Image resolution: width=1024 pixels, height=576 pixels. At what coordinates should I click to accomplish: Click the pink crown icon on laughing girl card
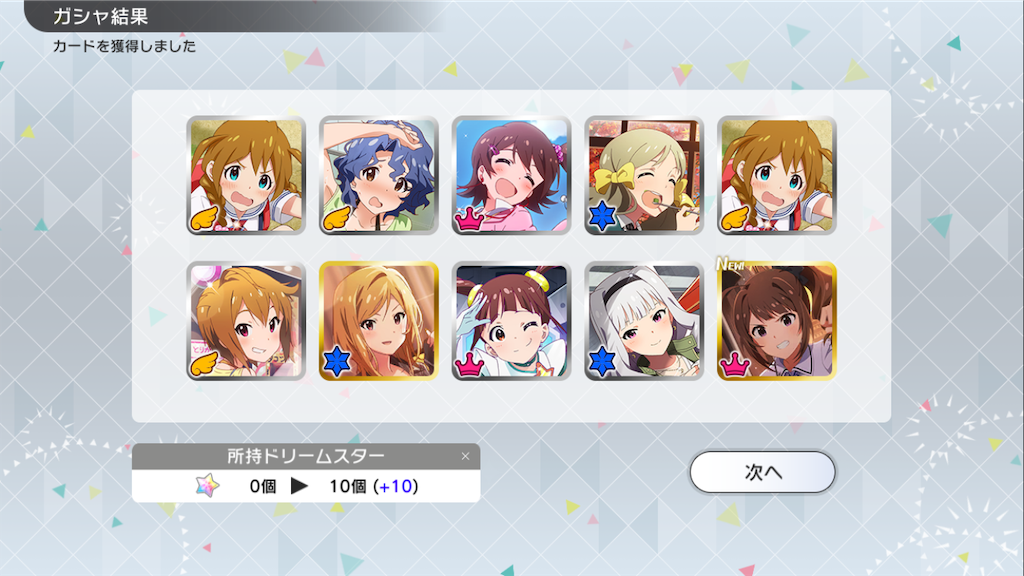[470, 219]
